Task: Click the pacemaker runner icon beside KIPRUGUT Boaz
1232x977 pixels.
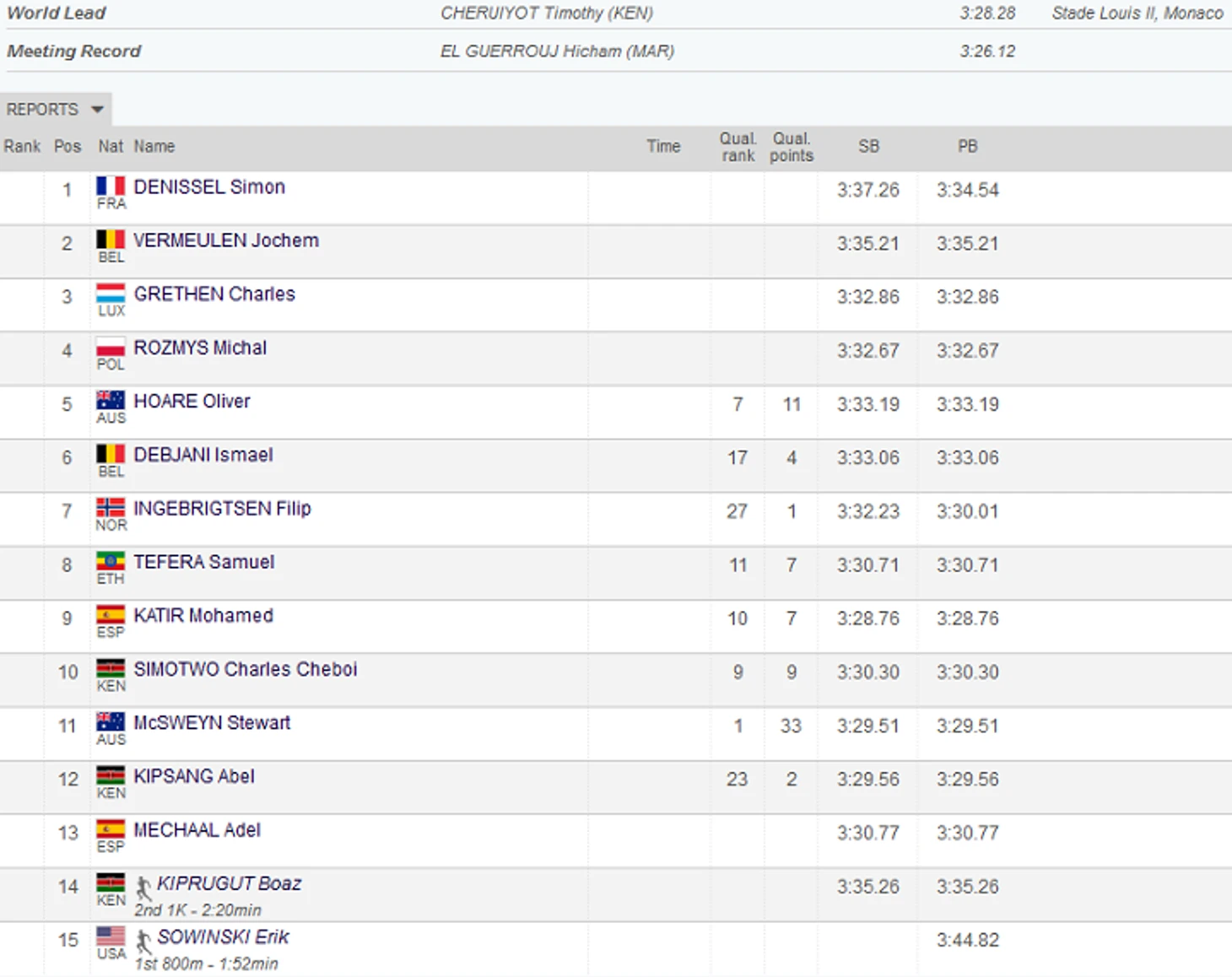Action: (x=144, y=887)
